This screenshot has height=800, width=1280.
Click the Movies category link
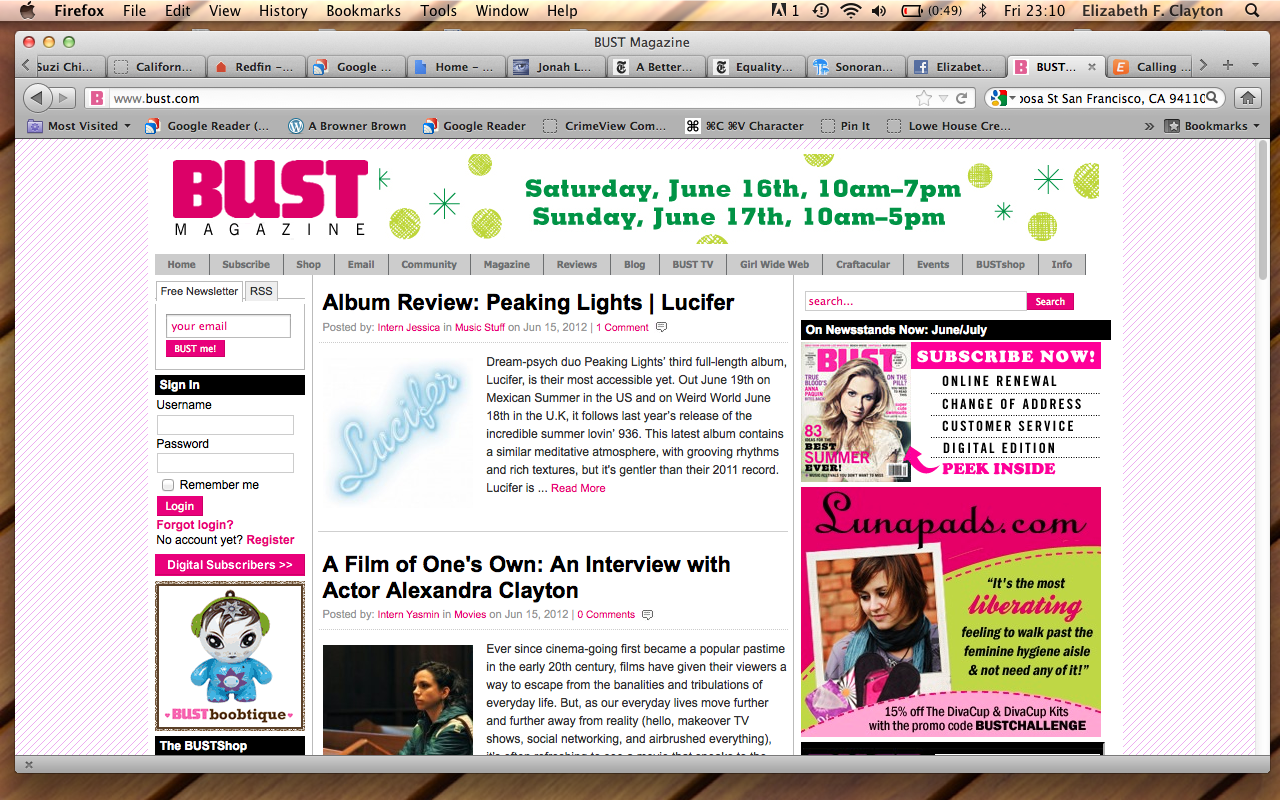[x=470, y=614]
